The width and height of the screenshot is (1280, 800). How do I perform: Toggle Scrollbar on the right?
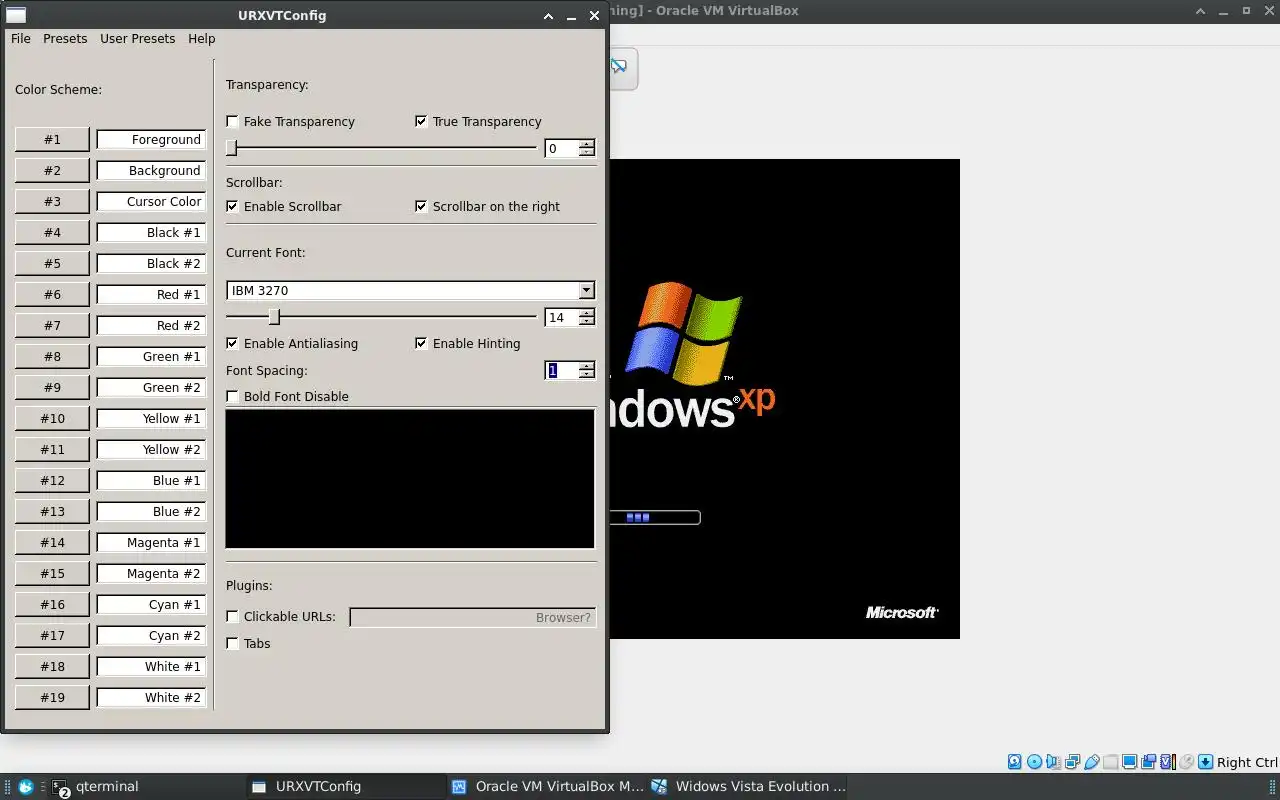click(x=421, y=206)
